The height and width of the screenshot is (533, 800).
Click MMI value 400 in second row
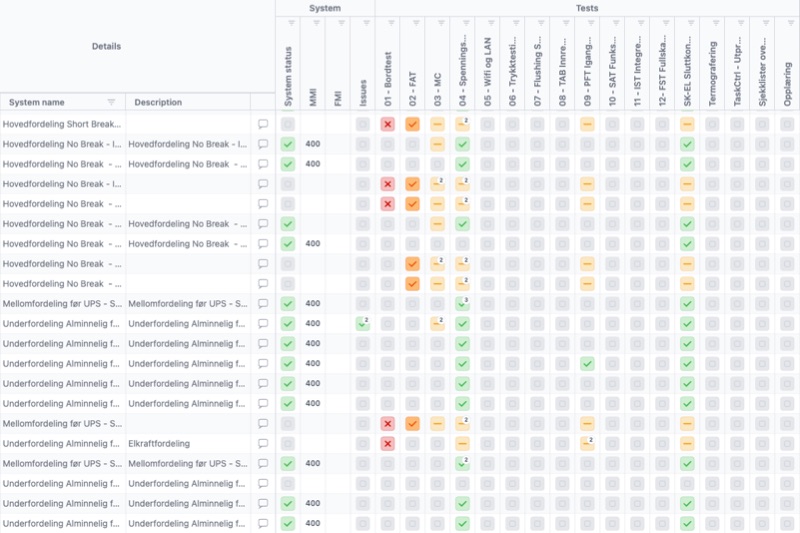coord(313,144)
